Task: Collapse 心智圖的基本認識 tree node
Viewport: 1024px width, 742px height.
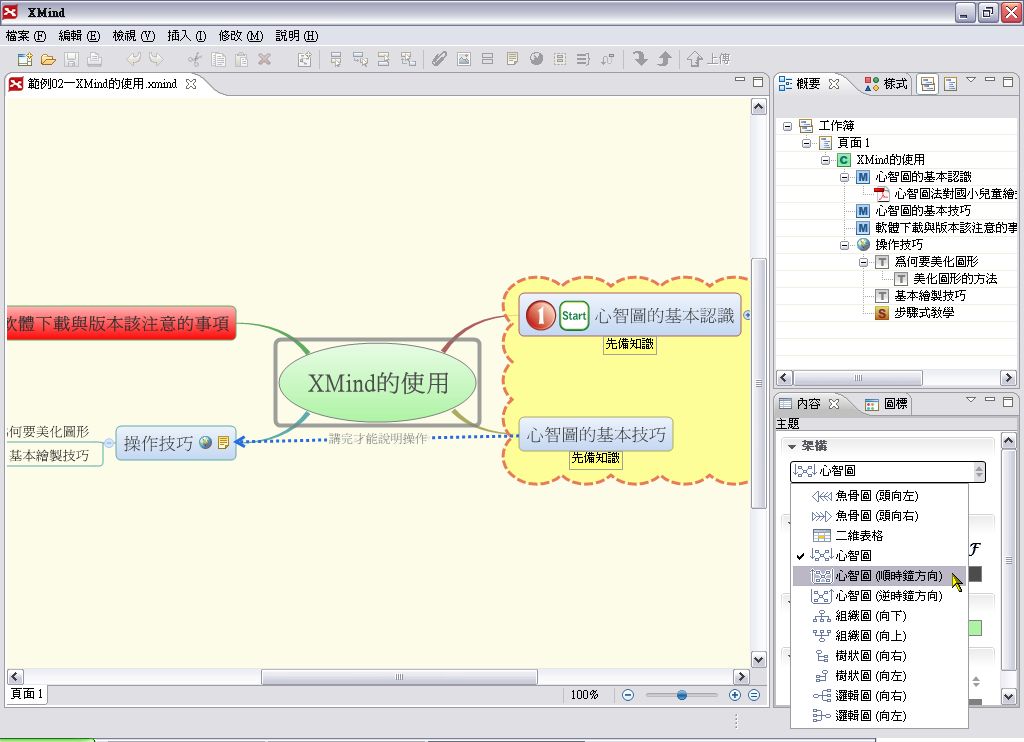Action: tap(844, 177)
